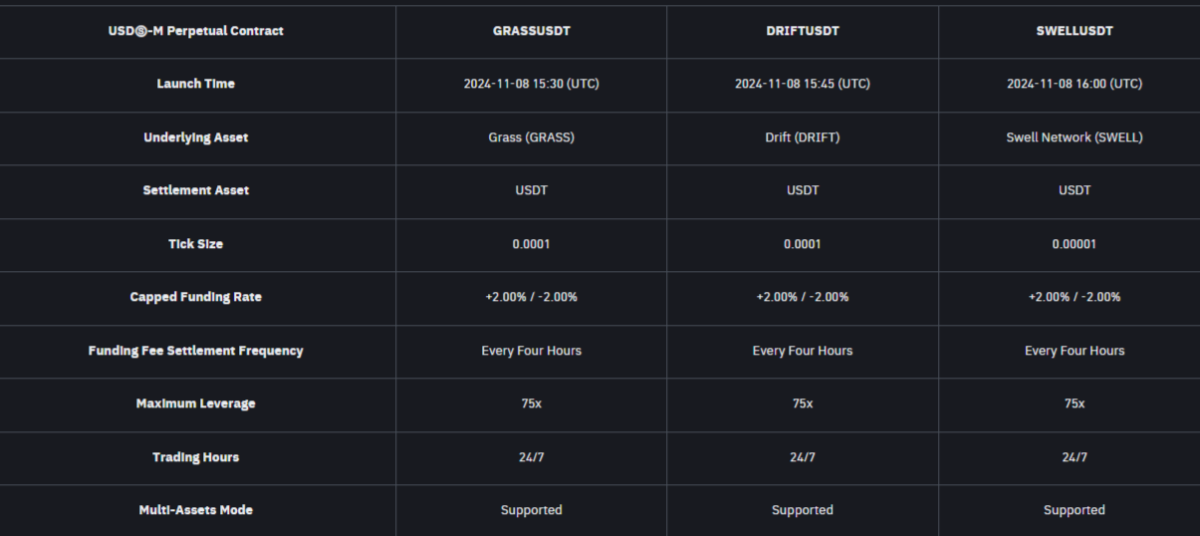Select SWELLUSDT launch time 16:00 UTC

click(1074, 84)
